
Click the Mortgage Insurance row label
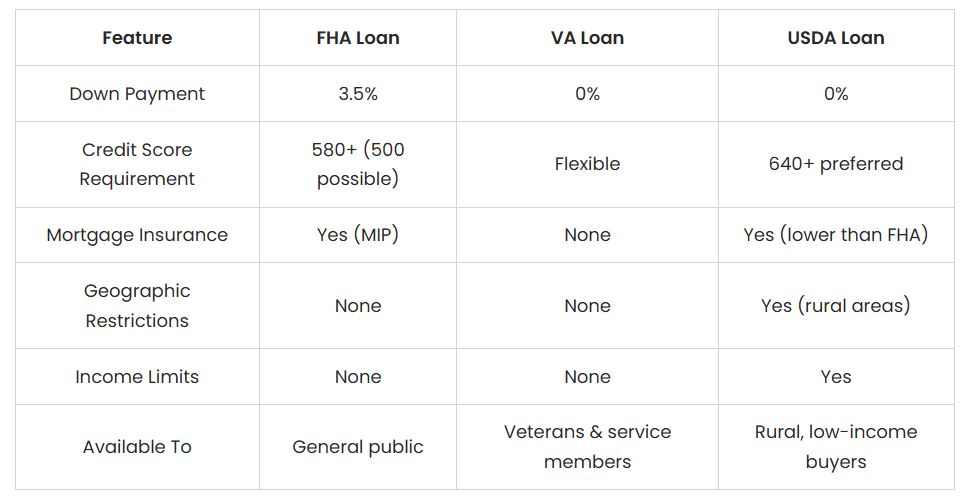137,235
